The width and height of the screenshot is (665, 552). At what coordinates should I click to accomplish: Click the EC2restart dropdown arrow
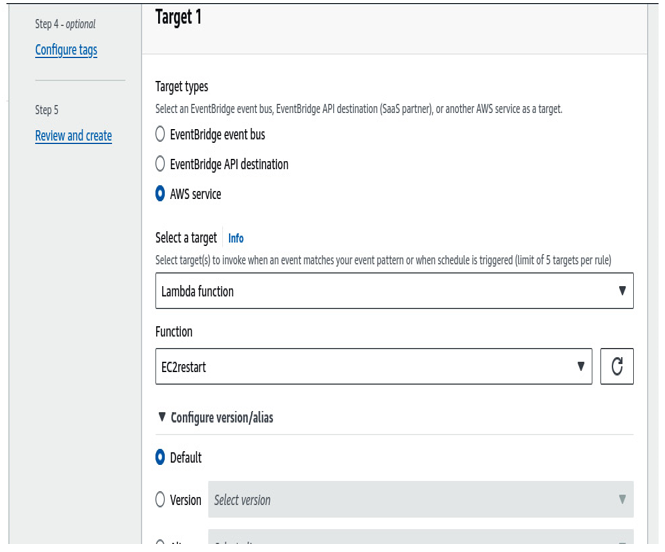pos(581,366)
